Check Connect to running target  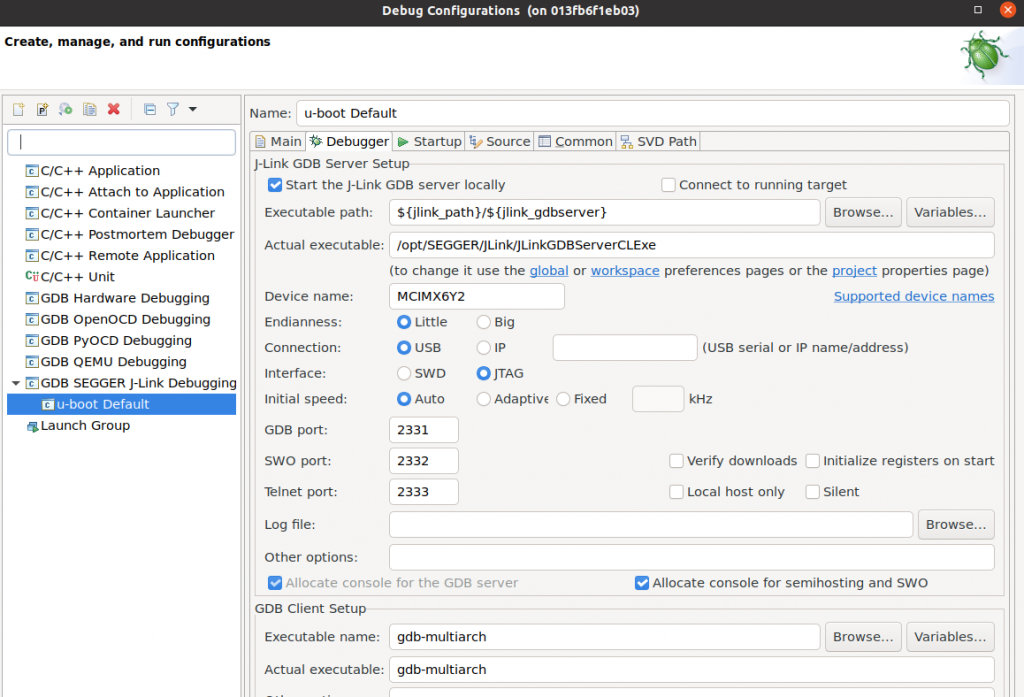(668, 186)
